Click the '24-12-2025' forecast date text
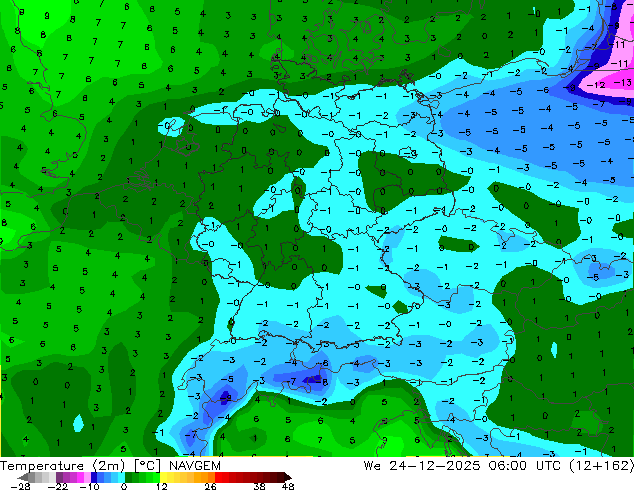This screenshot has height=490, width=634. coord(435,466)
